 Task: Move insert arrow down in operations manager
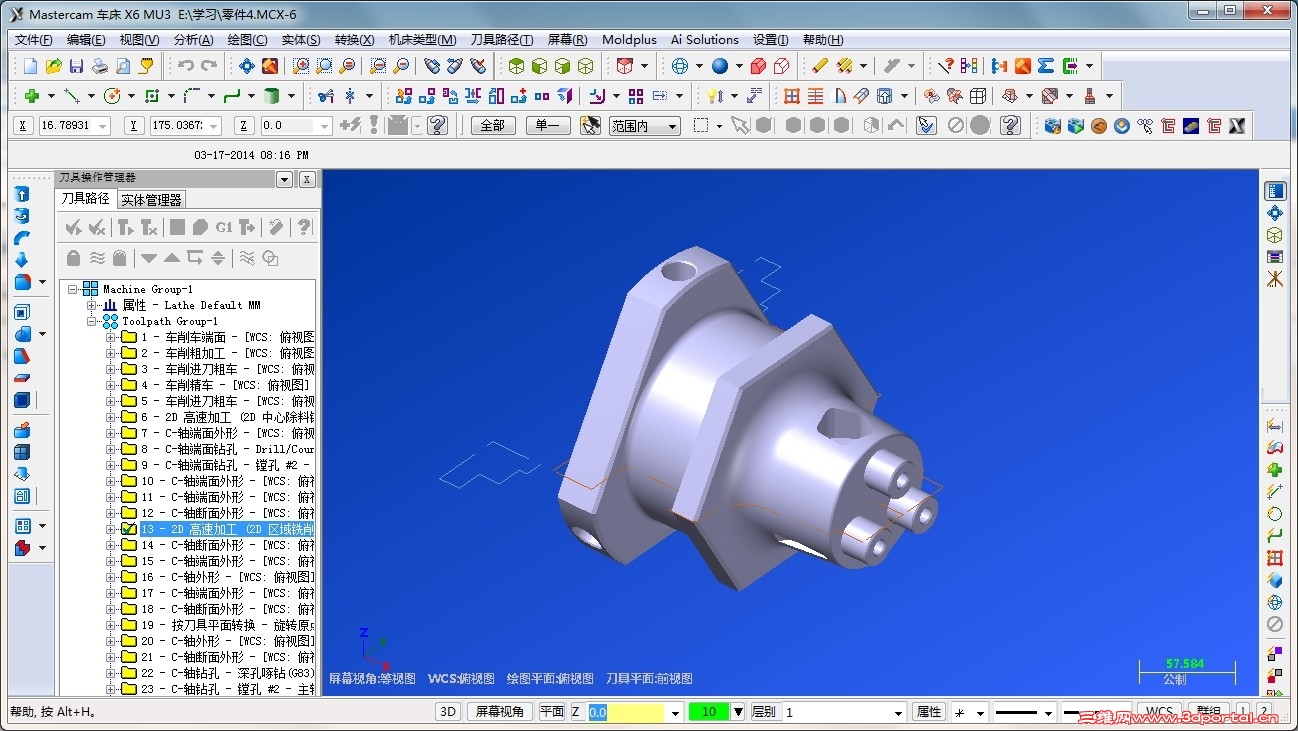(149, 258)
